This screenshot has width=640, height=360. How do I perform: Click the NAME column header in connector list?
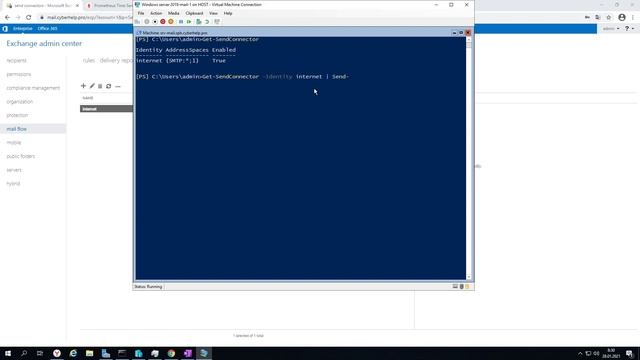[88, 98]
